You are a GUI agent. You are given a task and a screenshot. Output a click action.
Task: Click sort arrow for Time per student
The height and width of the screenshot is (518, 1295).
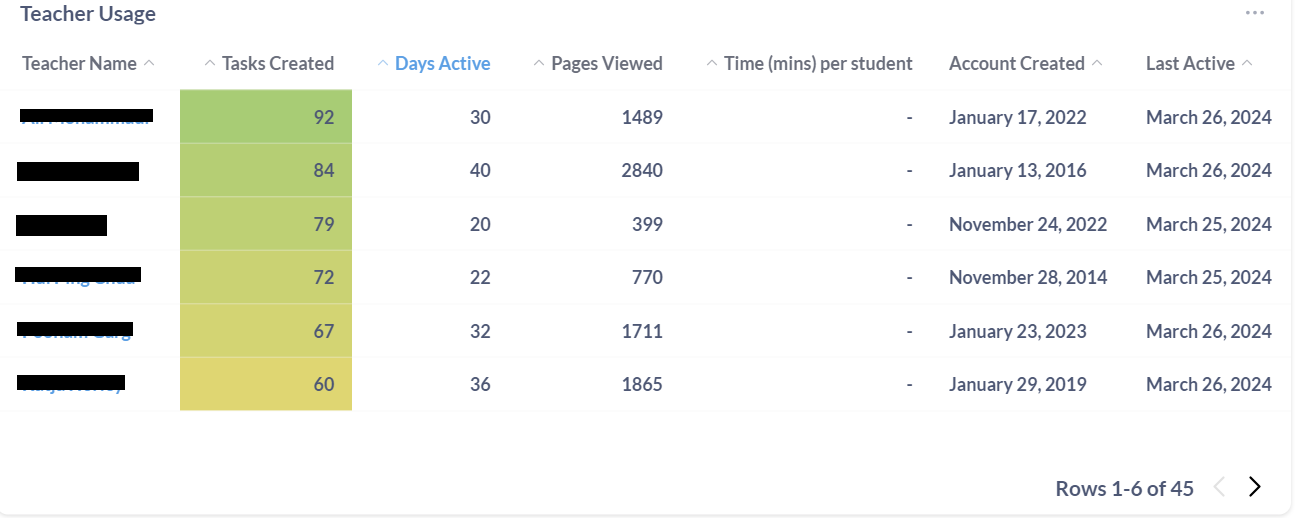(712, 63)
